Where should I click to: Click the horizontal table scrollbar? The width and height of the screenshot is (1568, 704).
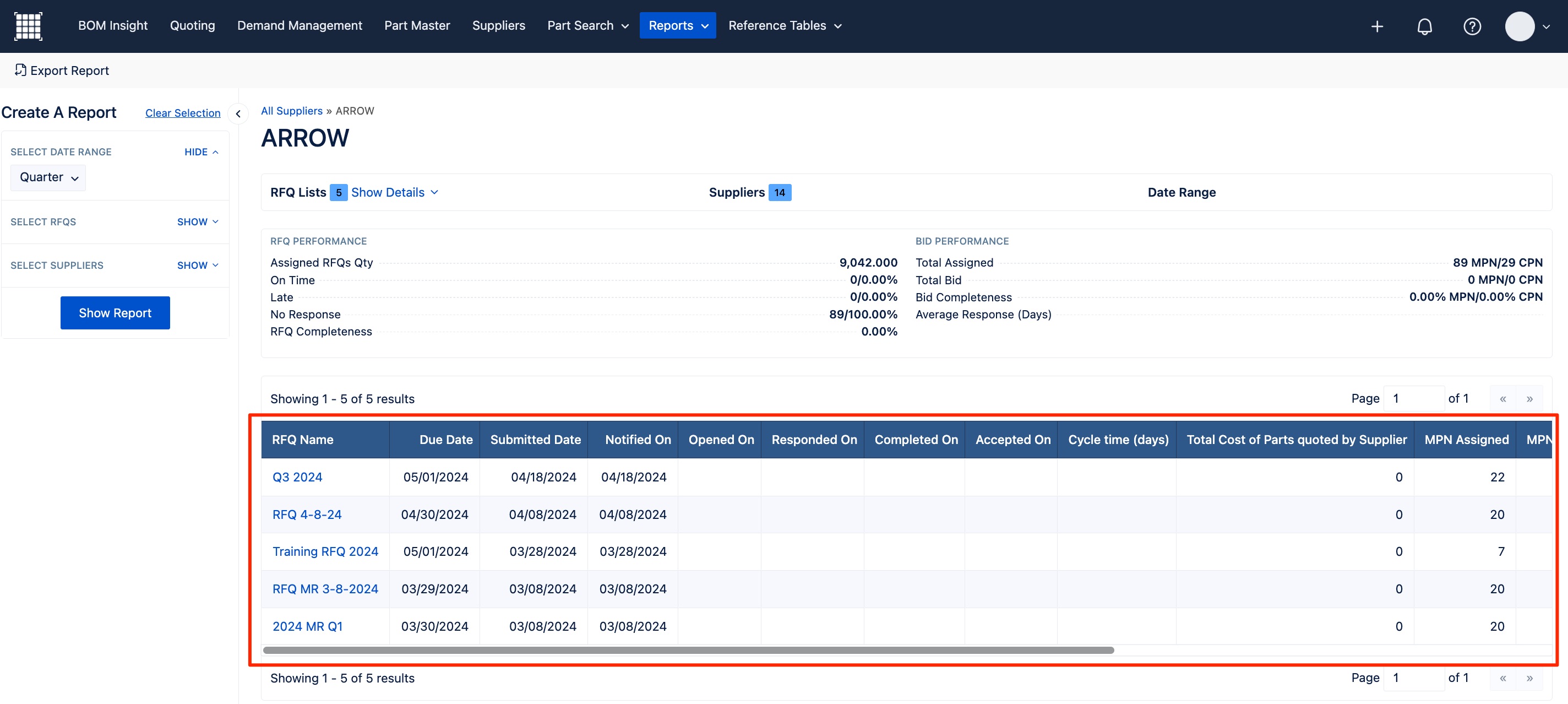(x=688, y=651)
